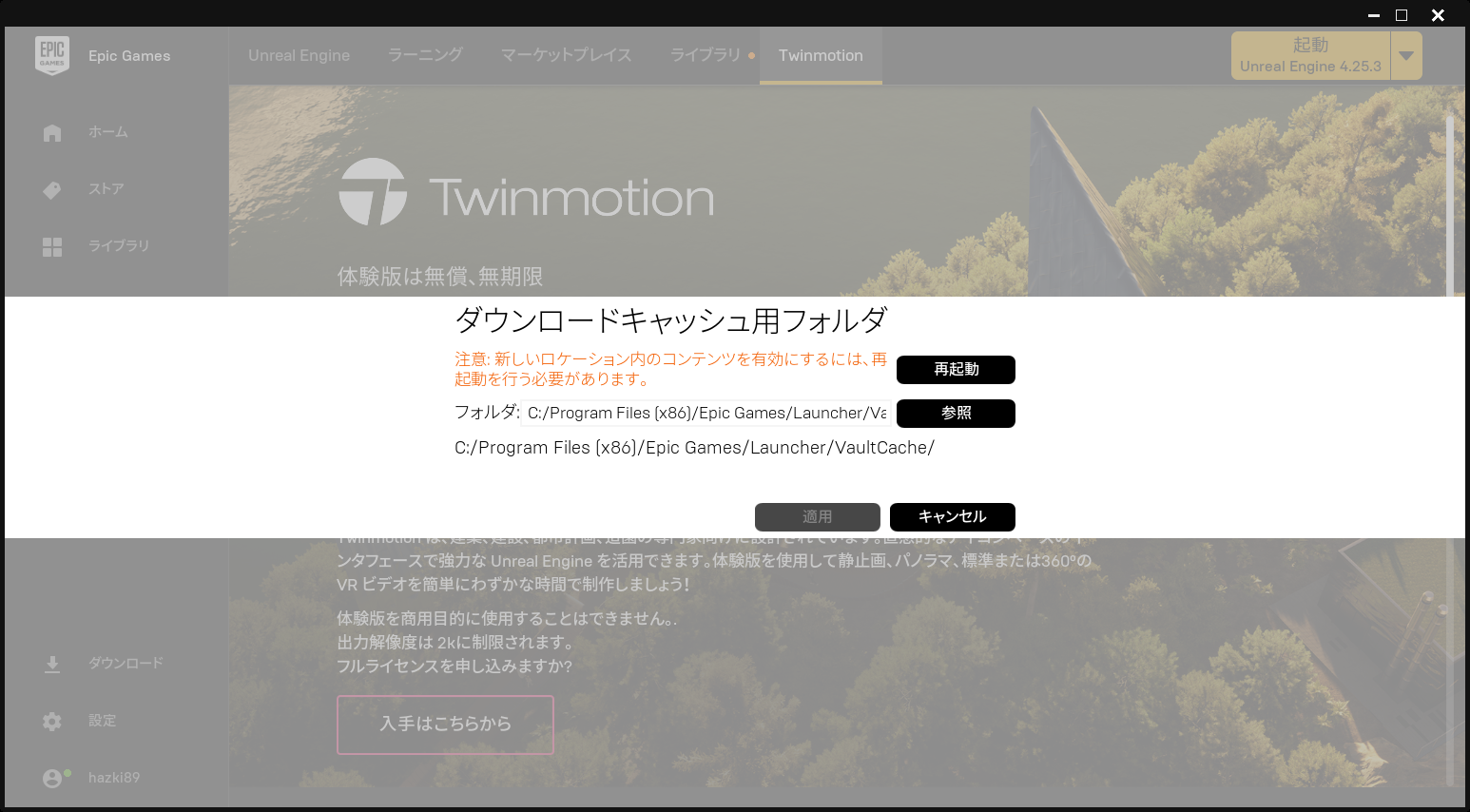The image size is (1470, 812).
Task: Click the ダウンロードキャッシュ用フォルダ dialog title
Action: (x=671, y=321)
